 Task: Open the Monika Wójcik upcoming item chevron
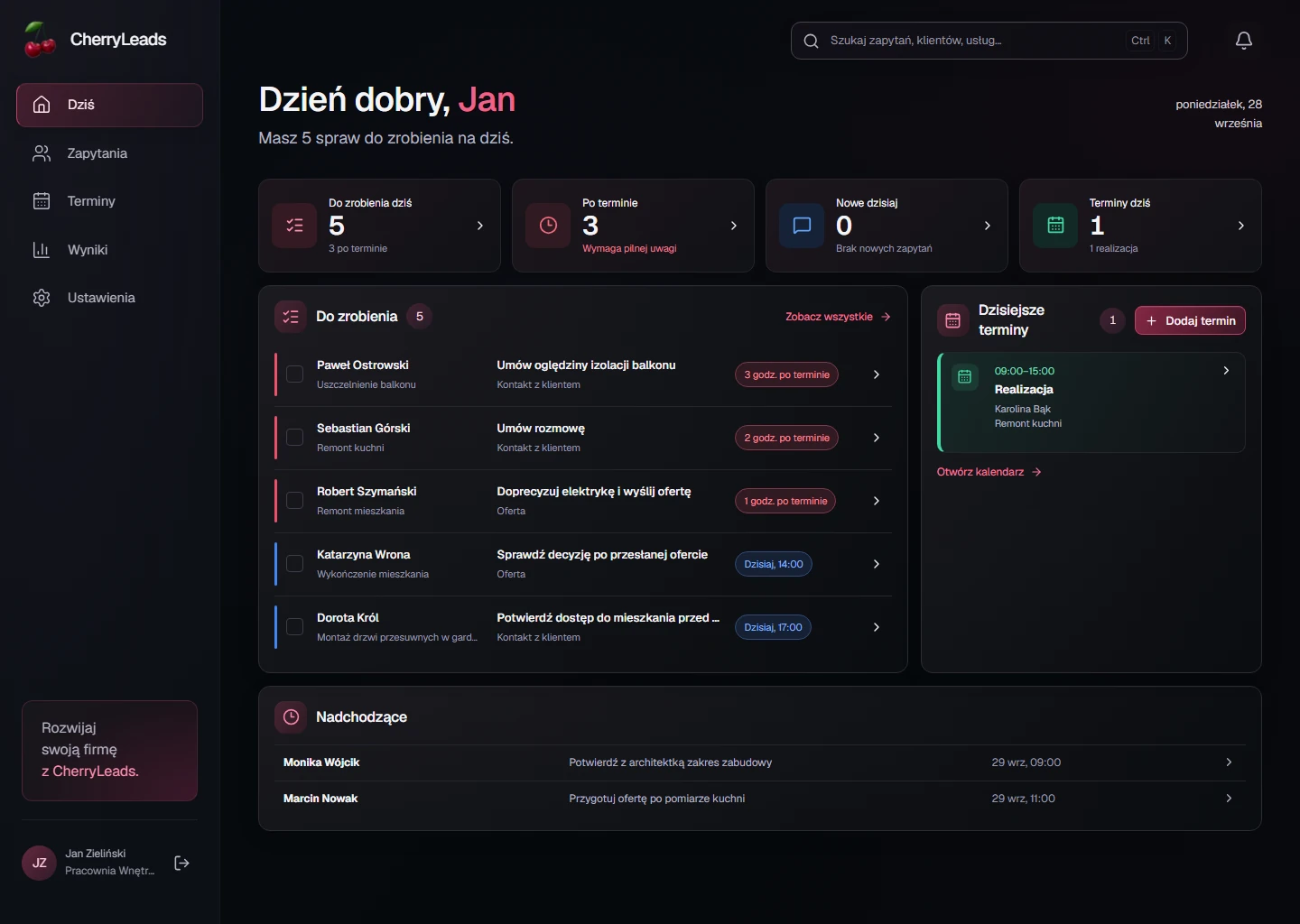(1229, 762)
